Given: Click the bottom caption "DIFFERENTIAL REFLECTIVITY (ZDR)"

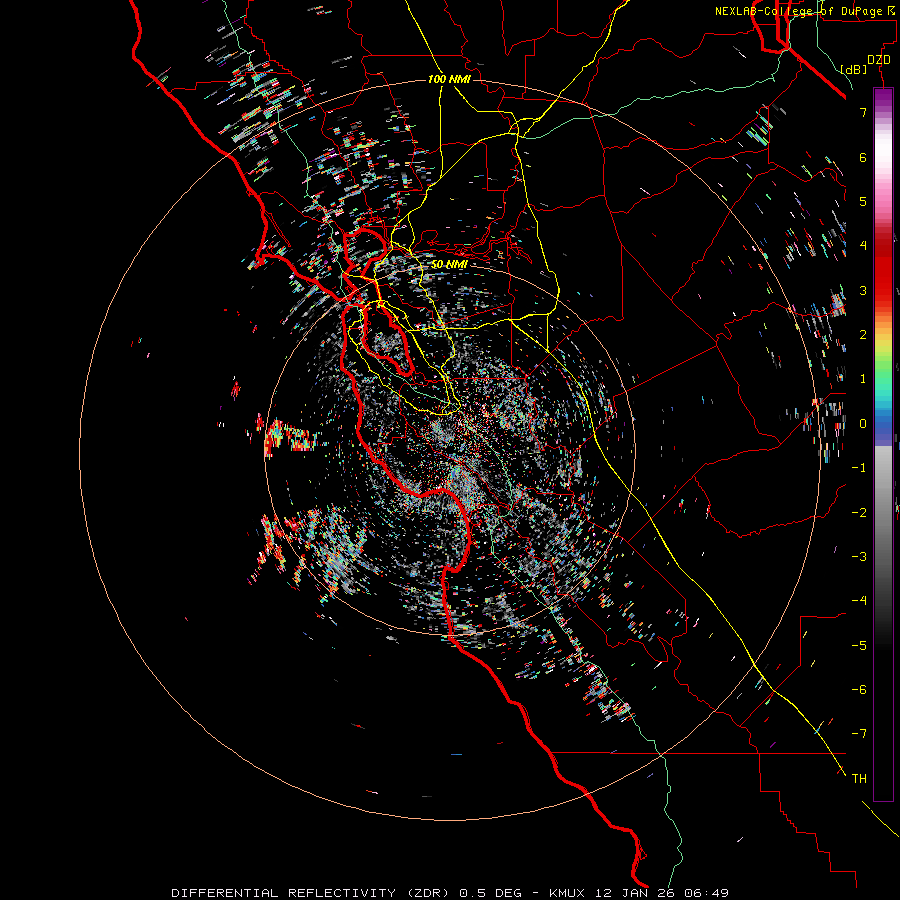Looking at the screenshot, I should (x=313, y=893).
